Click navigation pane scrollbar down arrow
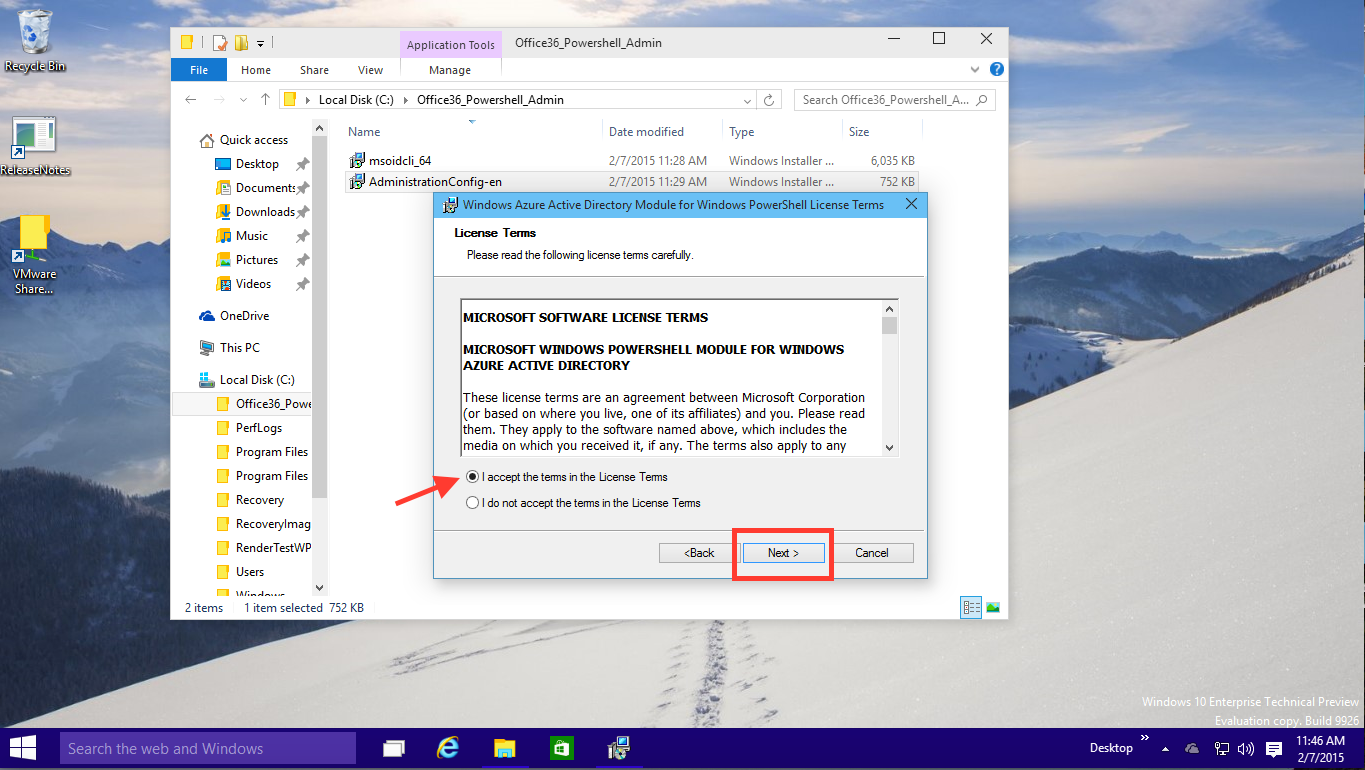The image size is (1365, 770). (x=320, y=588)
